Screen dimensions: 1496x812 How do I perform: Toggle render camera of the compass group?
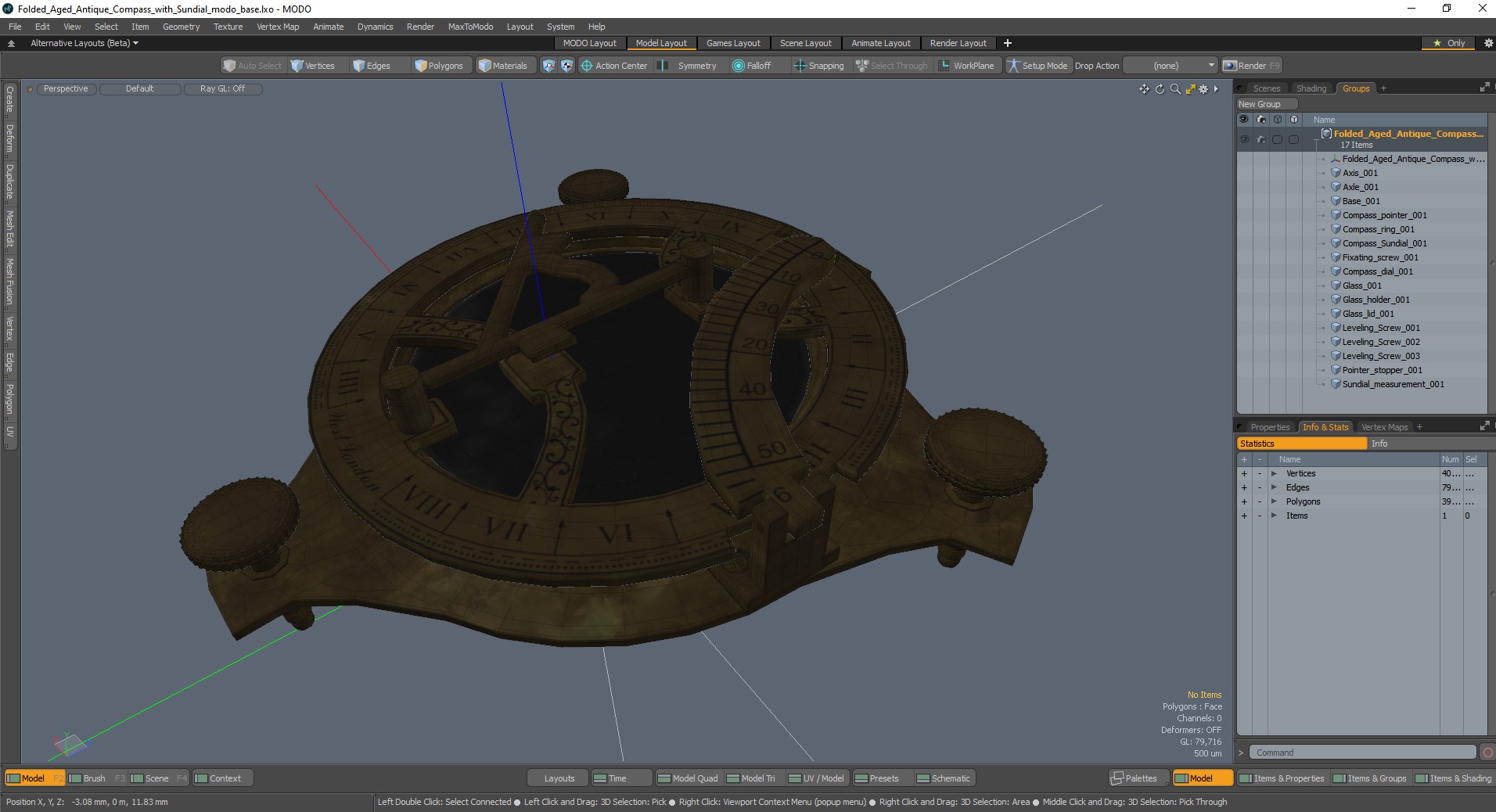pyautogui.click(x=1260, y=139)
